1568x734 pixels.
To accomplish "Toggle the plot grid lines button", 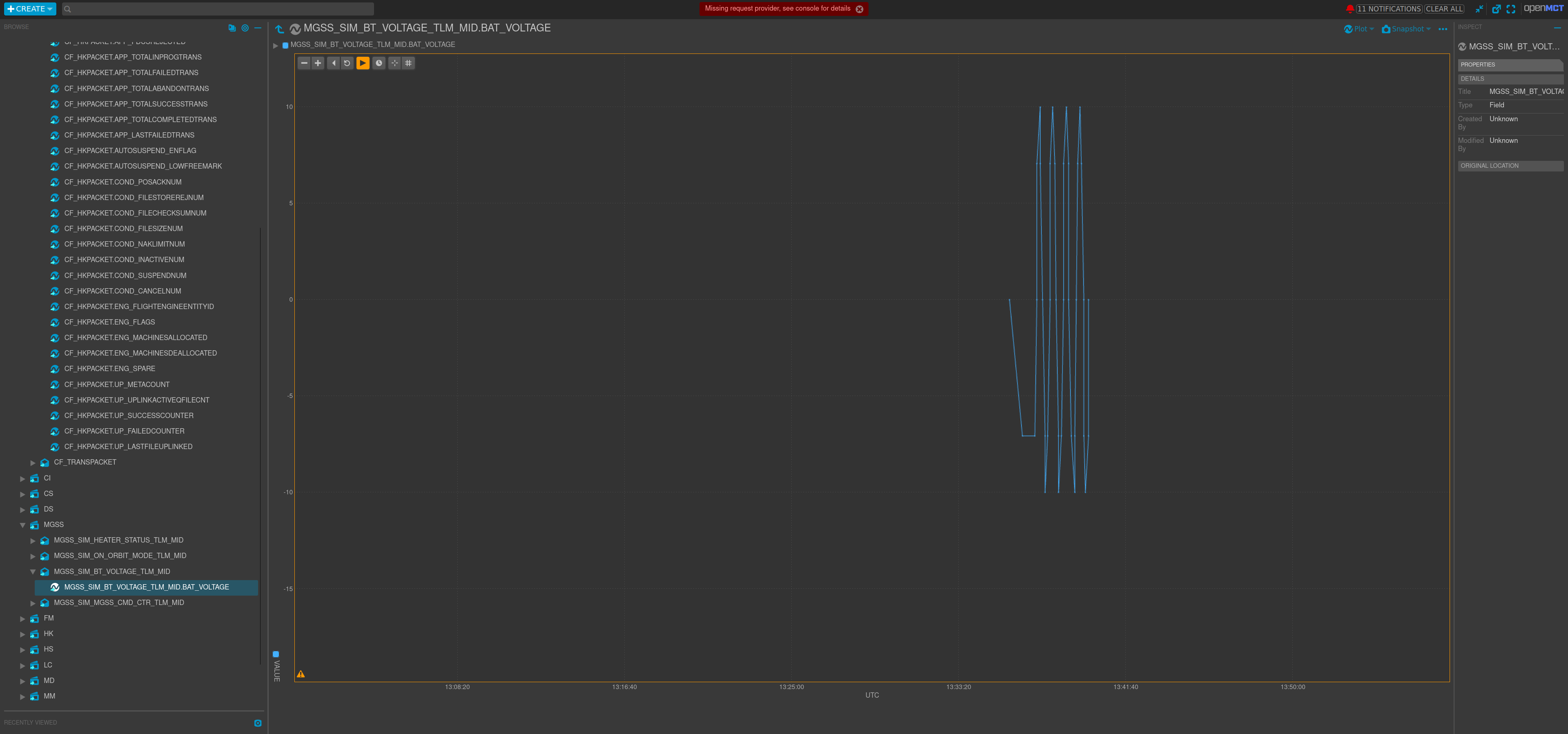I will point(408,63).
